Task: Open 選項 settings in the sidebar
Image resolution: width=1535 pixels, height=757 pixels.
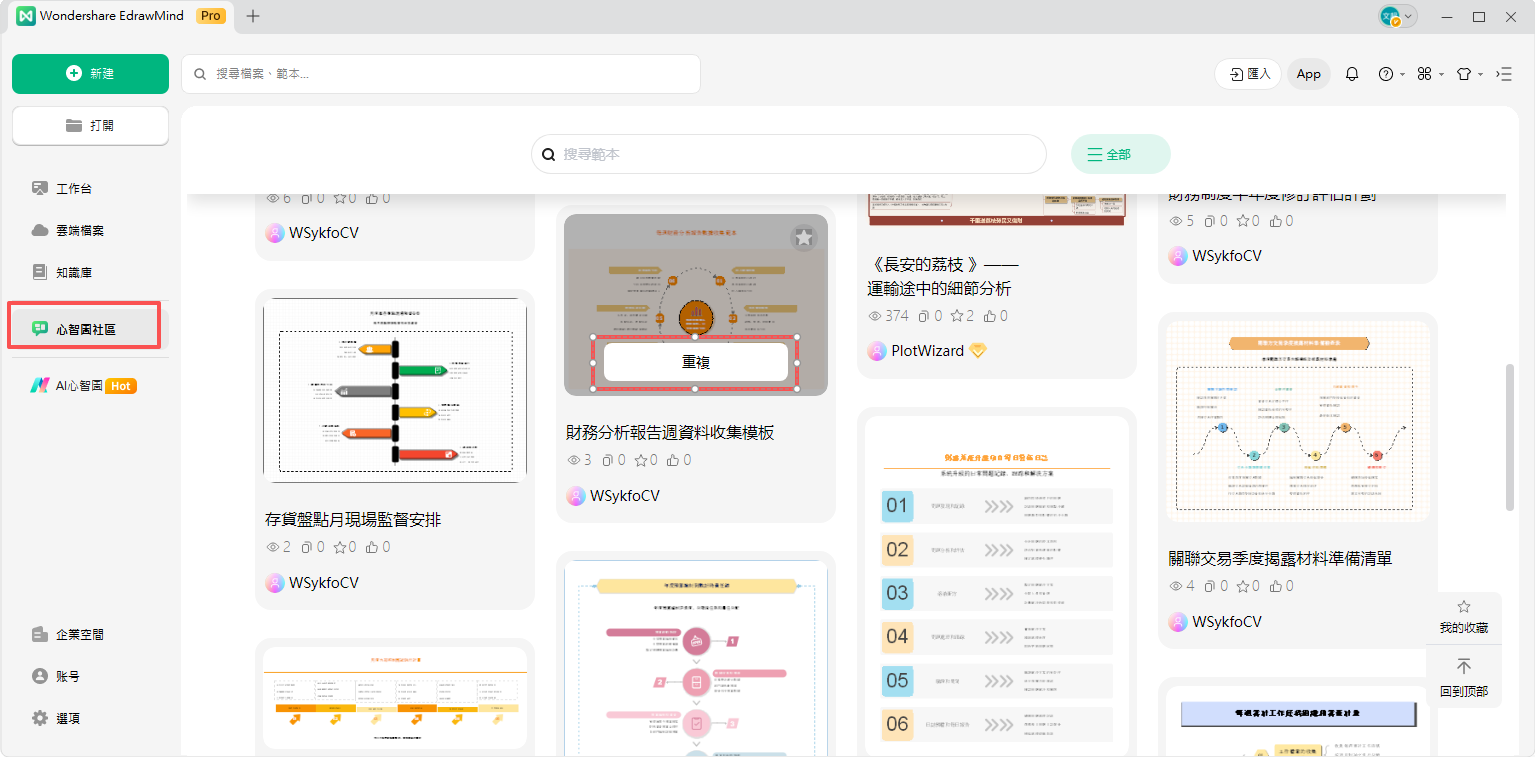Action: [x=68, y=718]
